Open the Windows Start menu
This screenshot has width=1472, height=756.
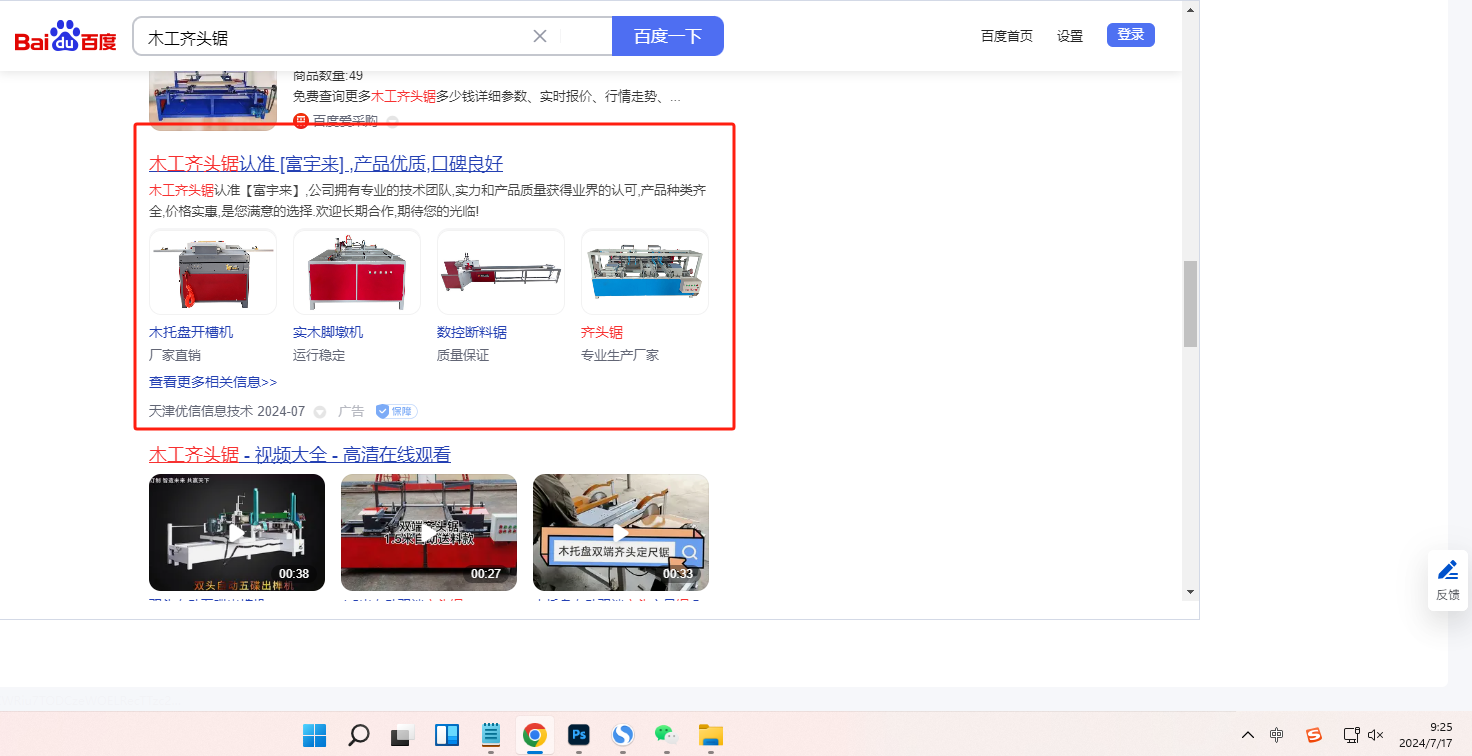(314, 735)
